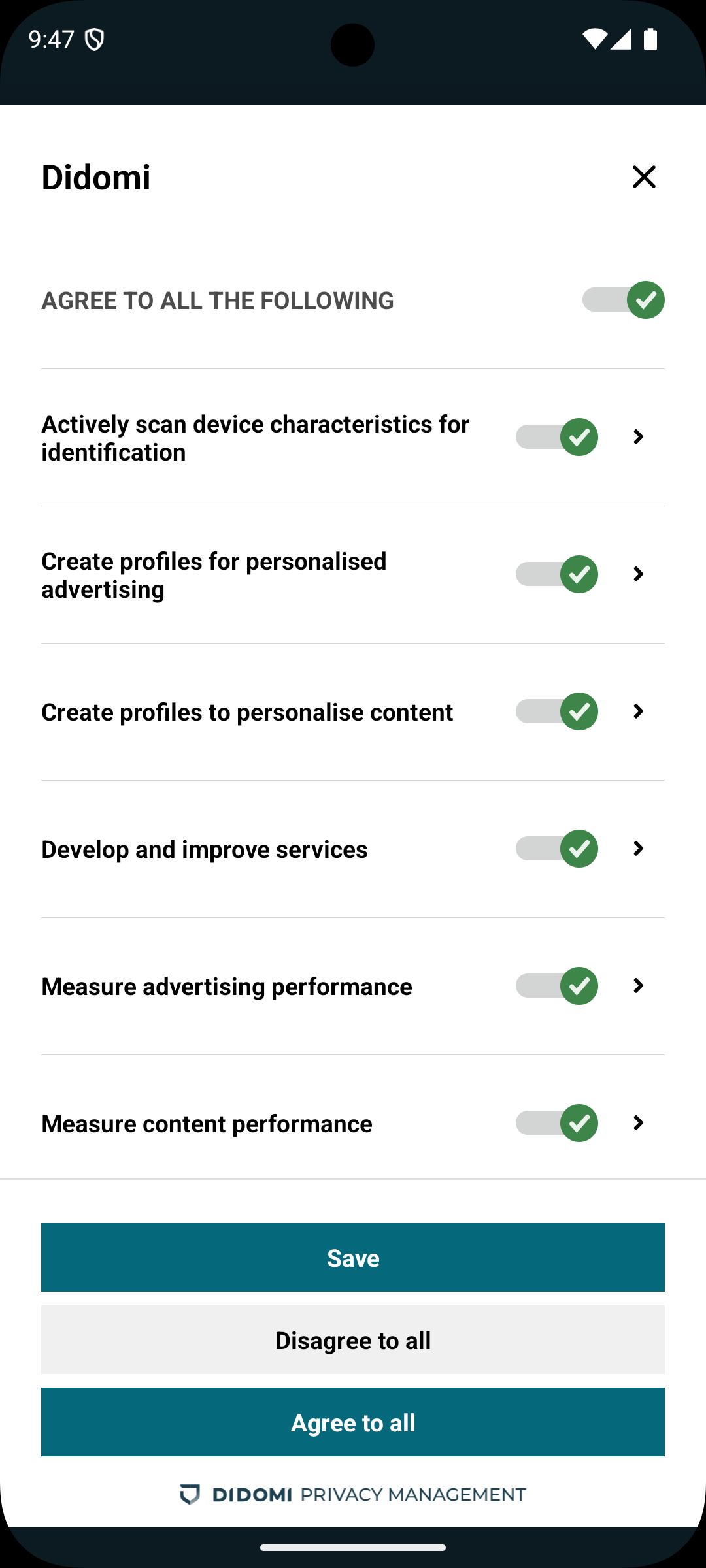The height and width of the screenshot is (1568, 706).
Task: Disable actively scan device characteristics toggle
Action: tap(556, 437)
